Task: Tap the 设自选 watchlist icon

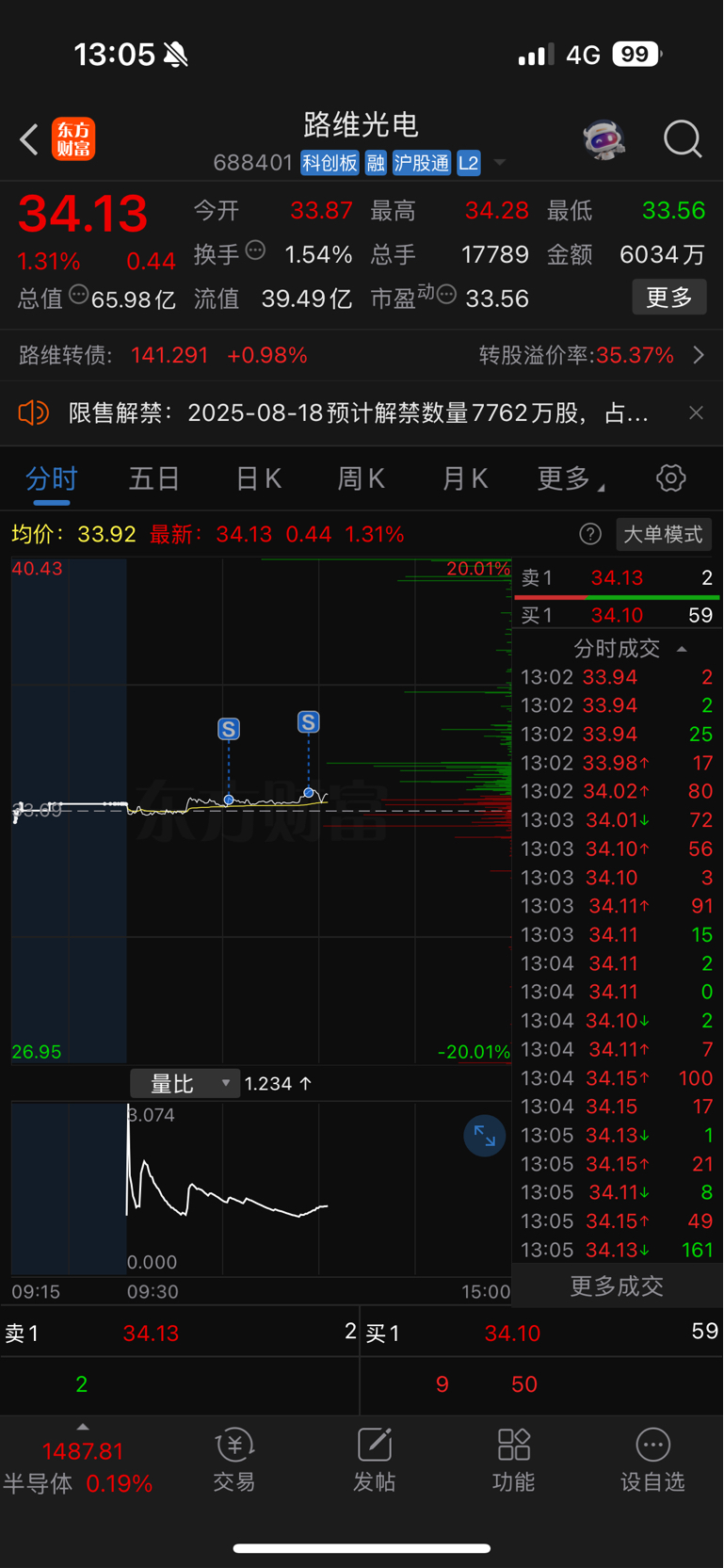Action: (652, 1461)
